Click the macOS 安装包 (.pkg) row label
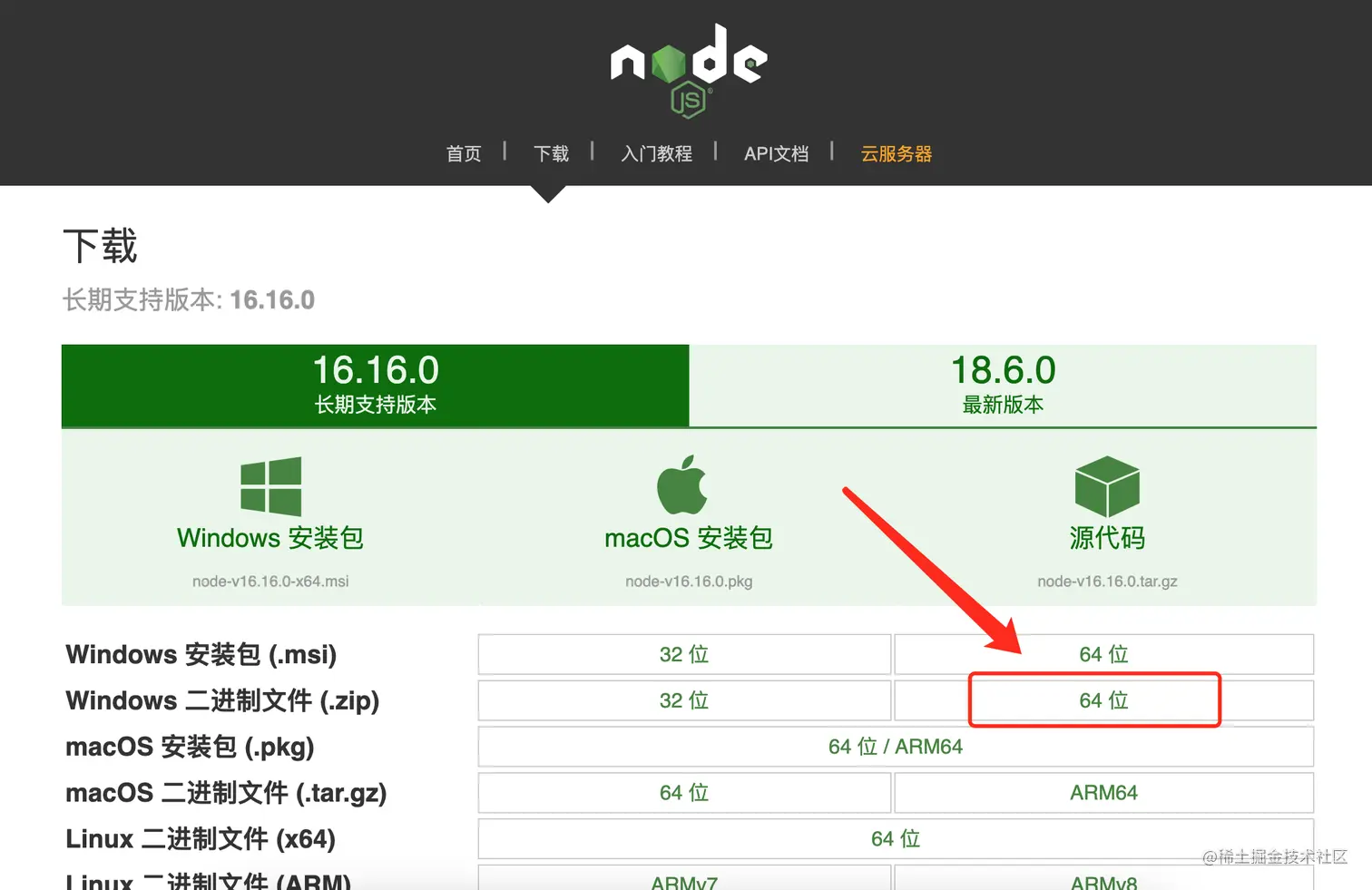The image size is (1372, 890). click(x=190, y=747)
